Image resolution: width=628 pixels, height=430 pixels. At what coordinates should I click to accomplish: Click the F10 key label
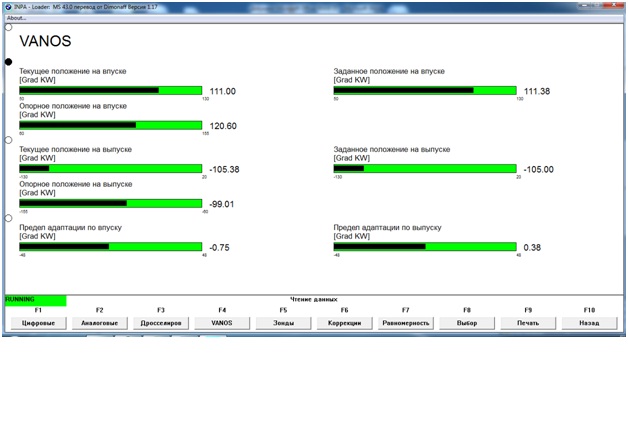pos(590,310)
